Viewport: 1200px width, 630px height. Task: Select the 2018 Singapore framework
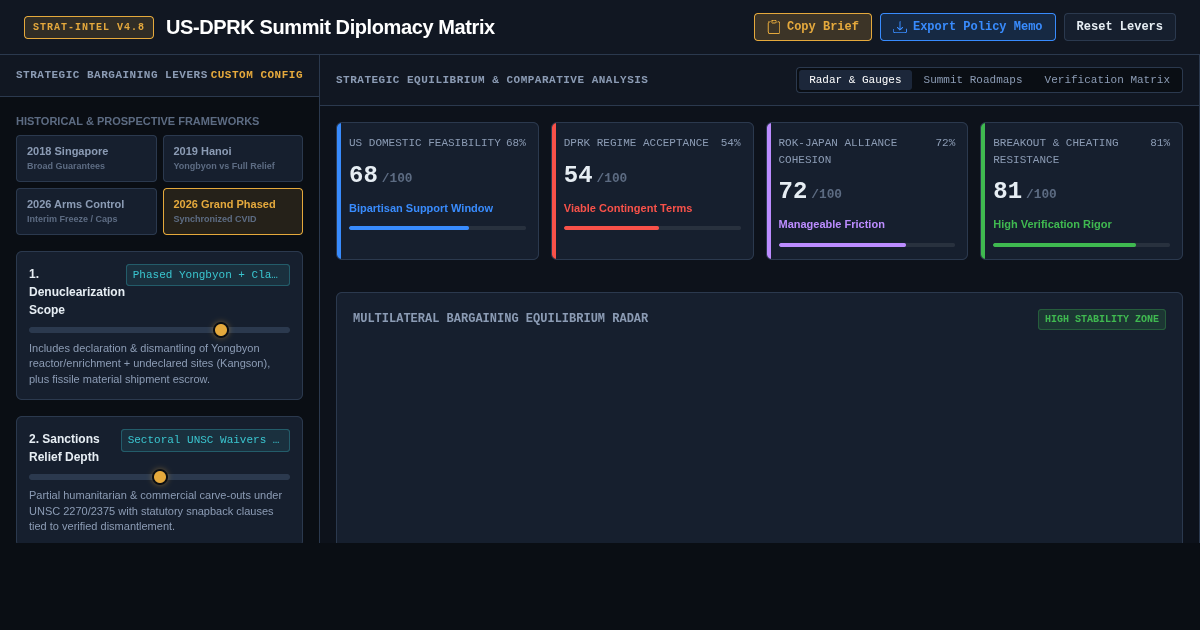pyautogui.click(x=86, y=158)
